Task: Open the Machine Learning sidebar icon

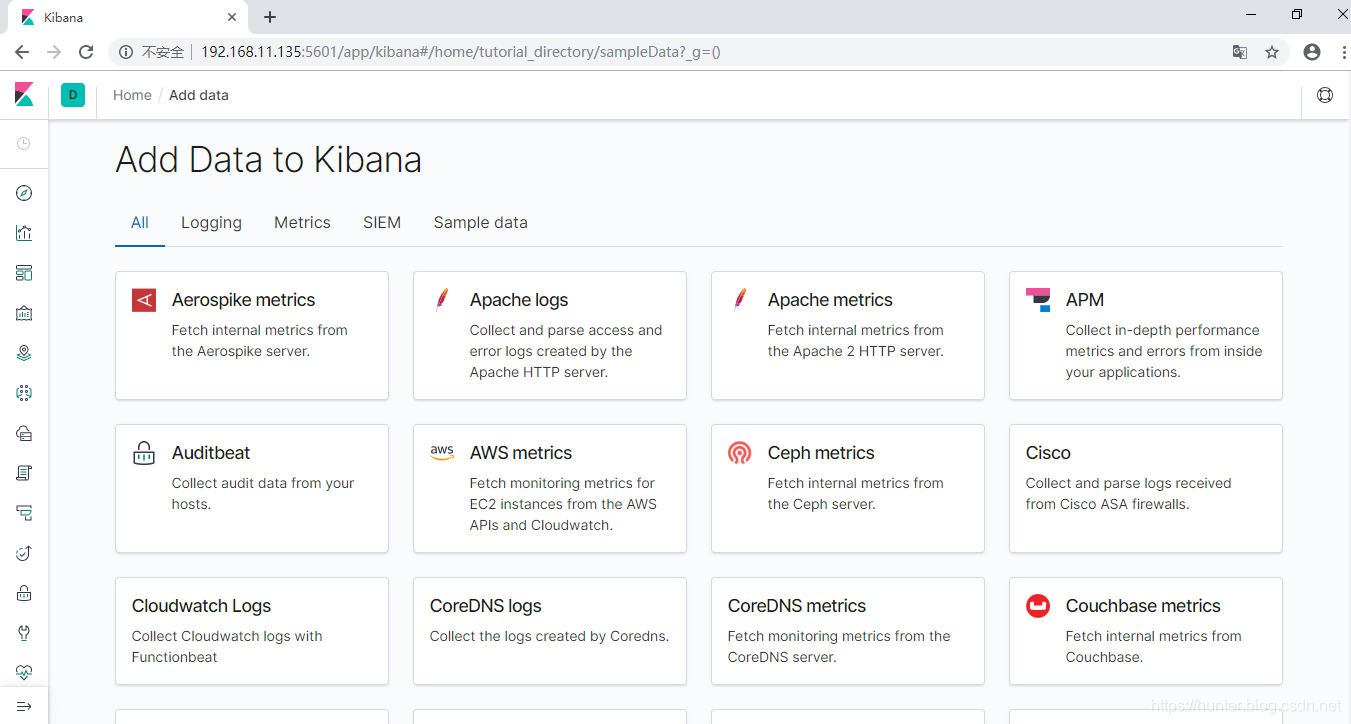Action: (24, 393)
